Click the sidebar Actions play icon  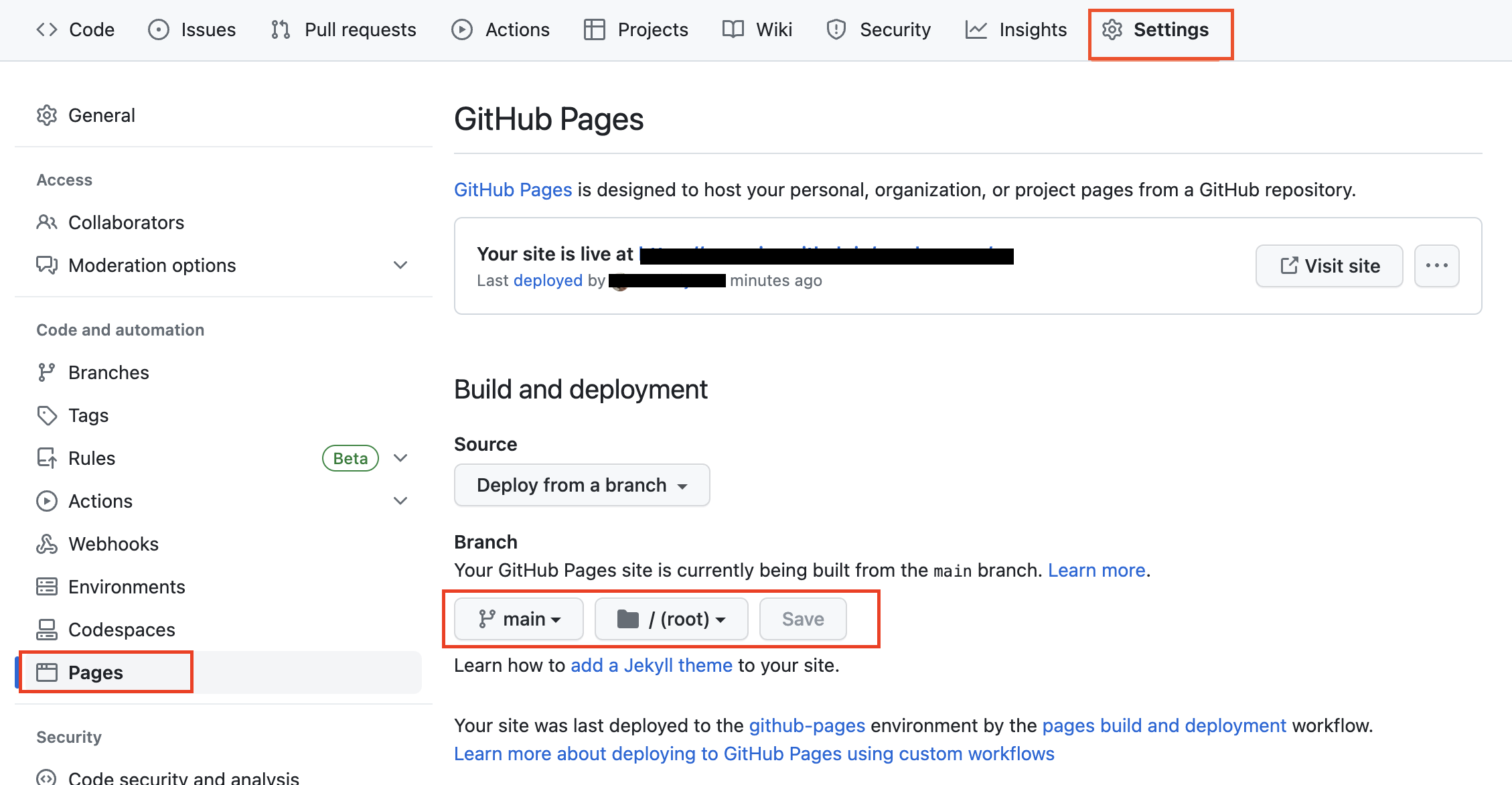(47, 501)
